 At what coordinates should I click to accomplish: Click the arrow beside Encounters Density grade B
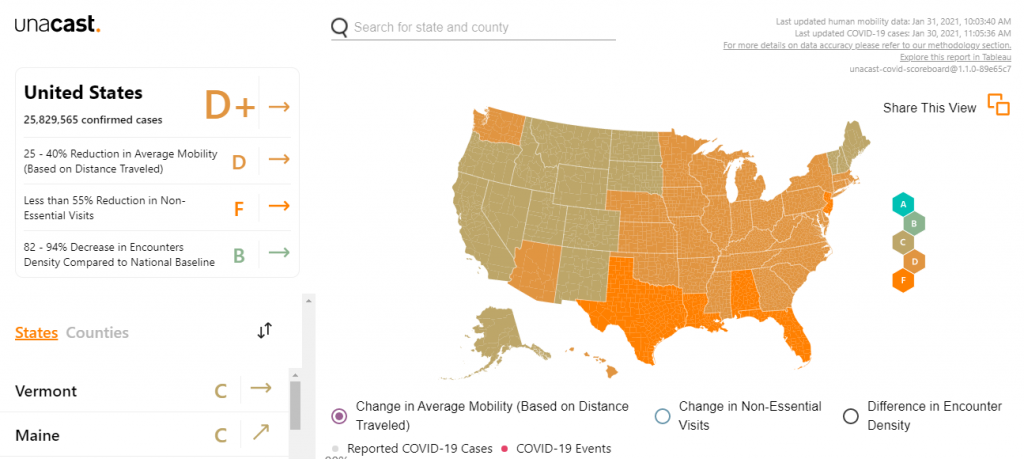[279, 253]
